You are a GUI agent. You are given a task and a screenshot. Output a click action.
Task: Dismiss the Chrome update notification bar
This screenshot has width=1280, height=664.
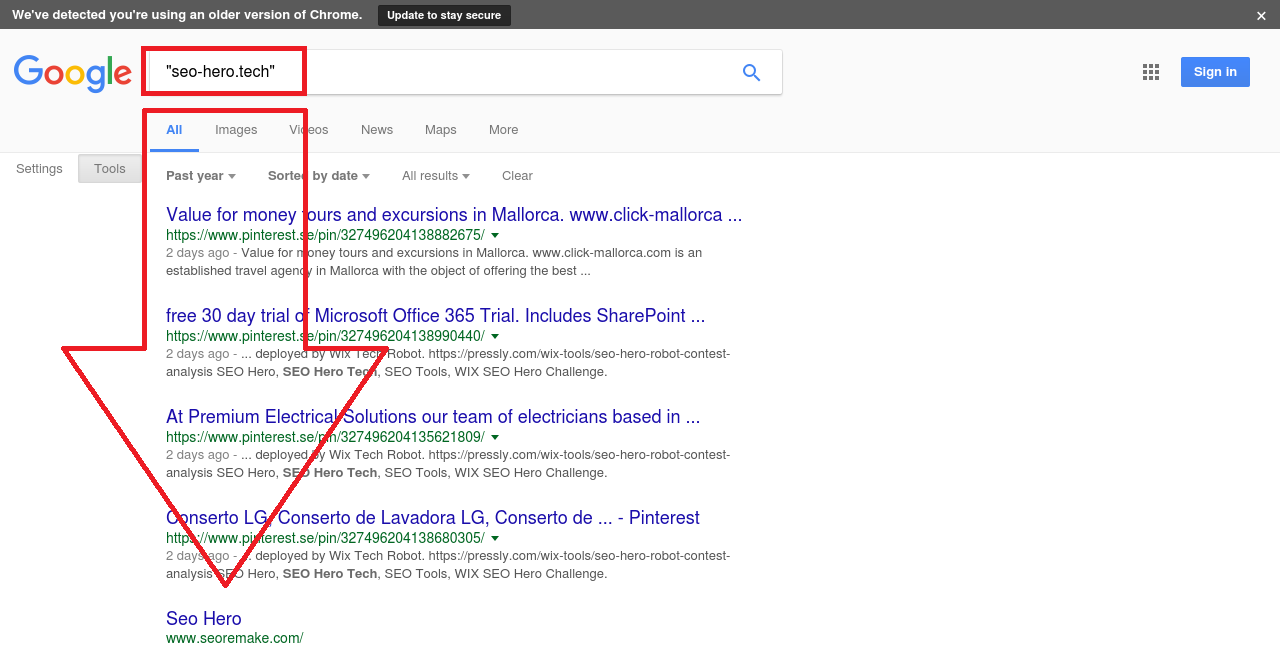tap(1261, 15)
